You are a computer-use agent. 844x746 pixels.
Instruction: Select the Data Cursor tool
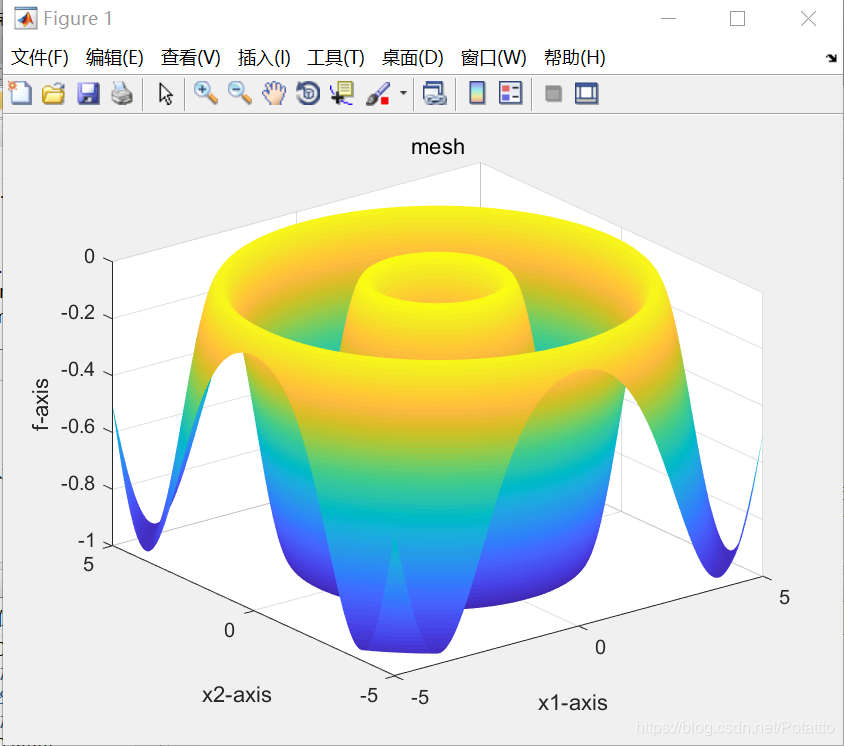pos(342,93)
